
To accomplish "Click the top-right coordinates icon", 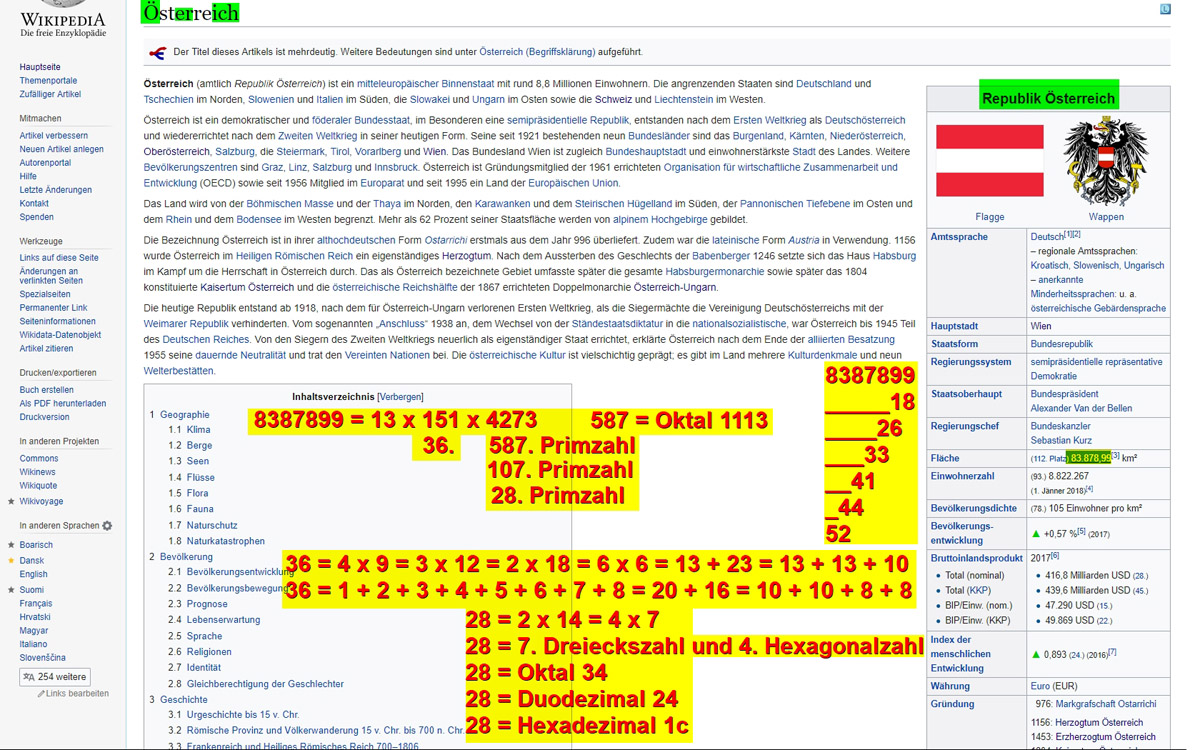I will click(x=1165, y=9).
